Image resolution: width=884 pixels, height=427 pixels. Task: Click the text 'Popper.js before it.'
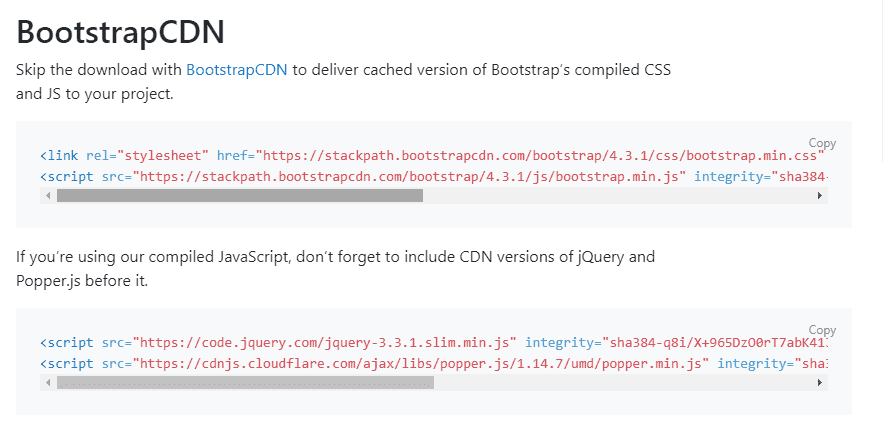tap(82, 281)
